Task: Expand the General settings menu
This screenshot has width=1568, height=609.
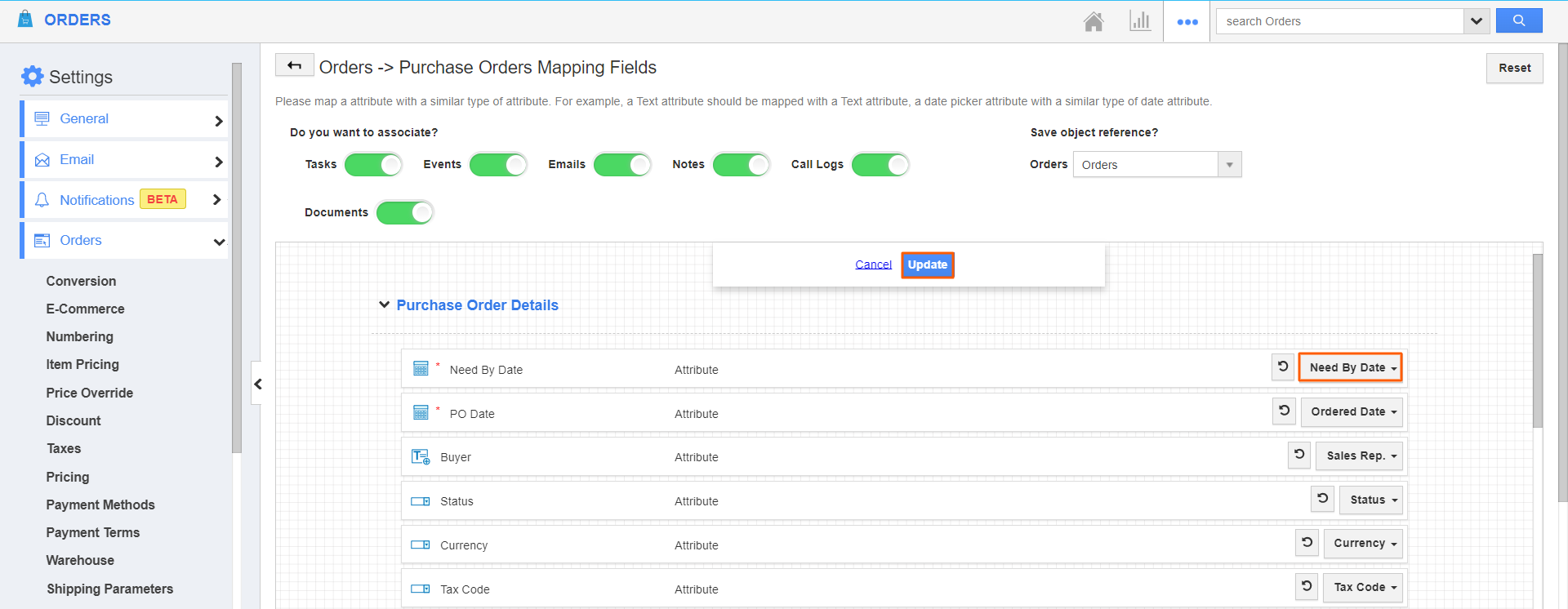Action: coord(218,121)
